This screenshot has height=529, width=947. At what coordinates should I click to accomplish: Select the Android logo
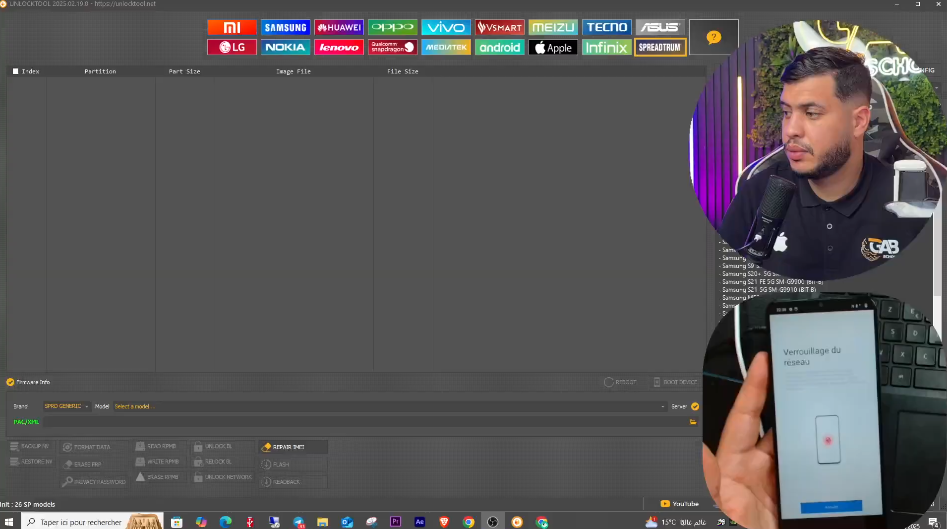click(499, 47)
